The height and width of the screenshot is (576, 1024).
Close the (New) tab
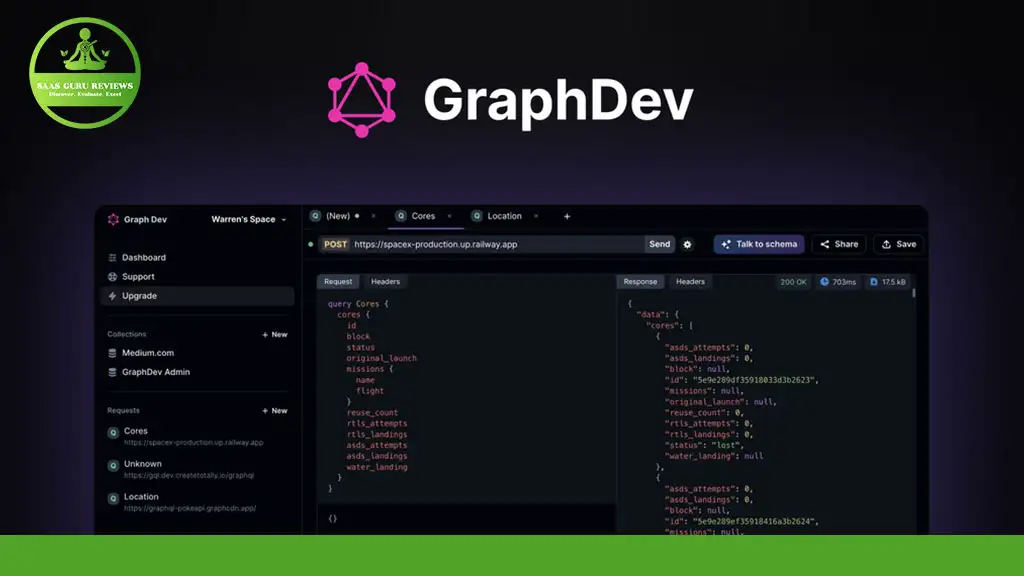point(374,216)
